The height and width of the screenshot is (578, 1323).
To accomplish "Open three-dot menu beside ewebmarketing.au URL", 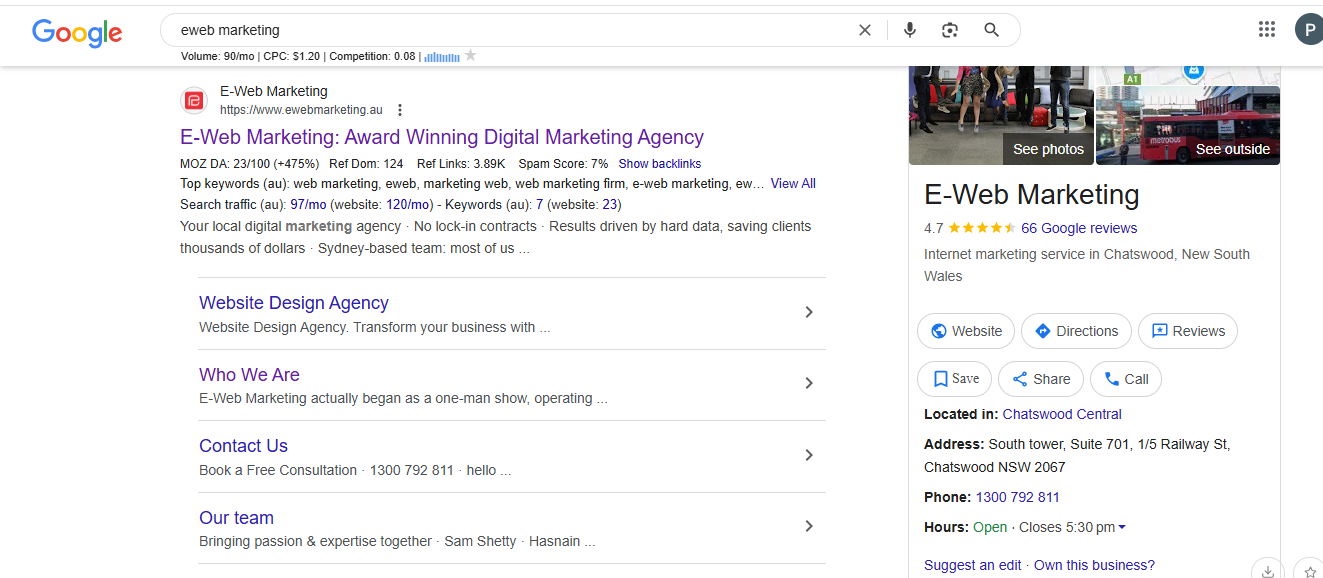I will click(x=400, y=110).
